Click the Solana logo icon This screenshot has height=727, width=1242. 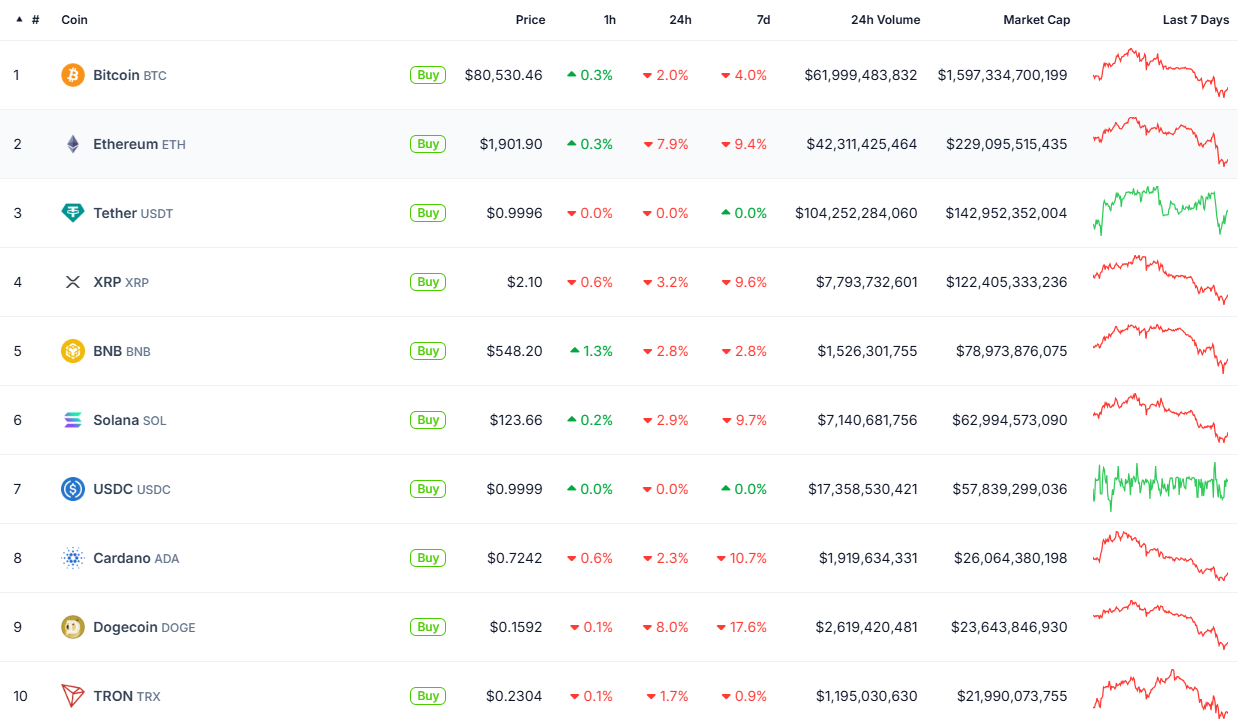[73, 420]
